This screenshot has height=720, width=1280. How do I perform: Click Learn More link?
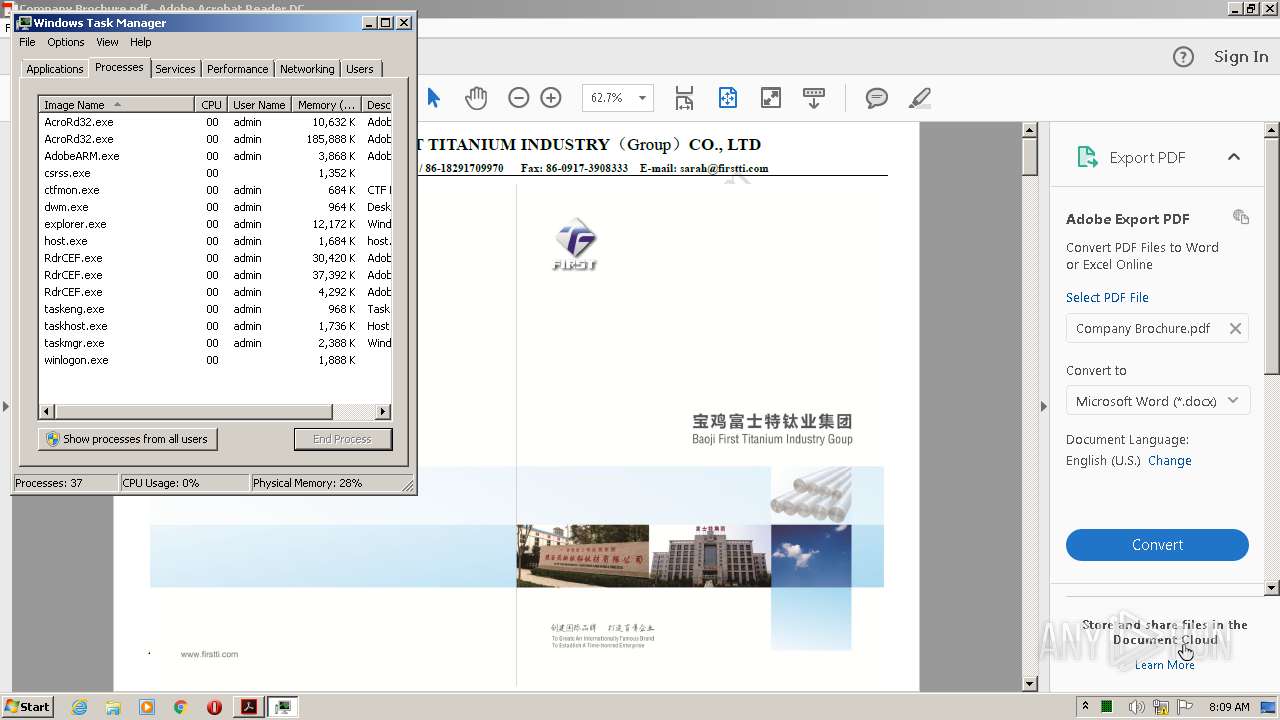coord(1164,665)
